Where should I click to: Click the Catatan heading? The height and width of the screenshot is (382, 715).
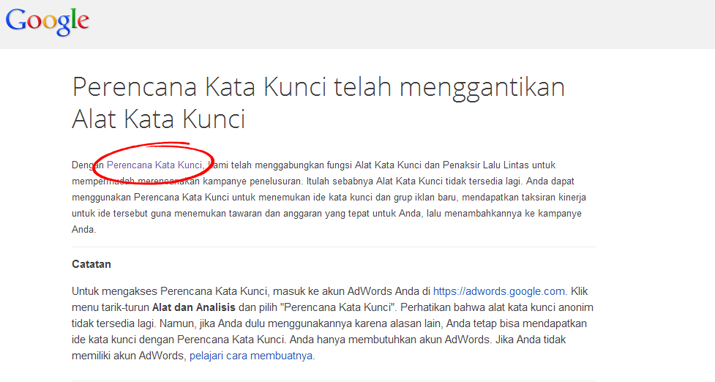click(x=91, y=264)
